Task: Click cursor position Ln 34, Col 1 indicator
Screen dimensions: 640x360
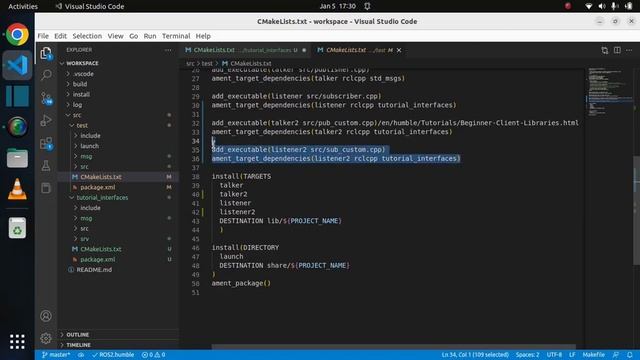Action: 475,355
